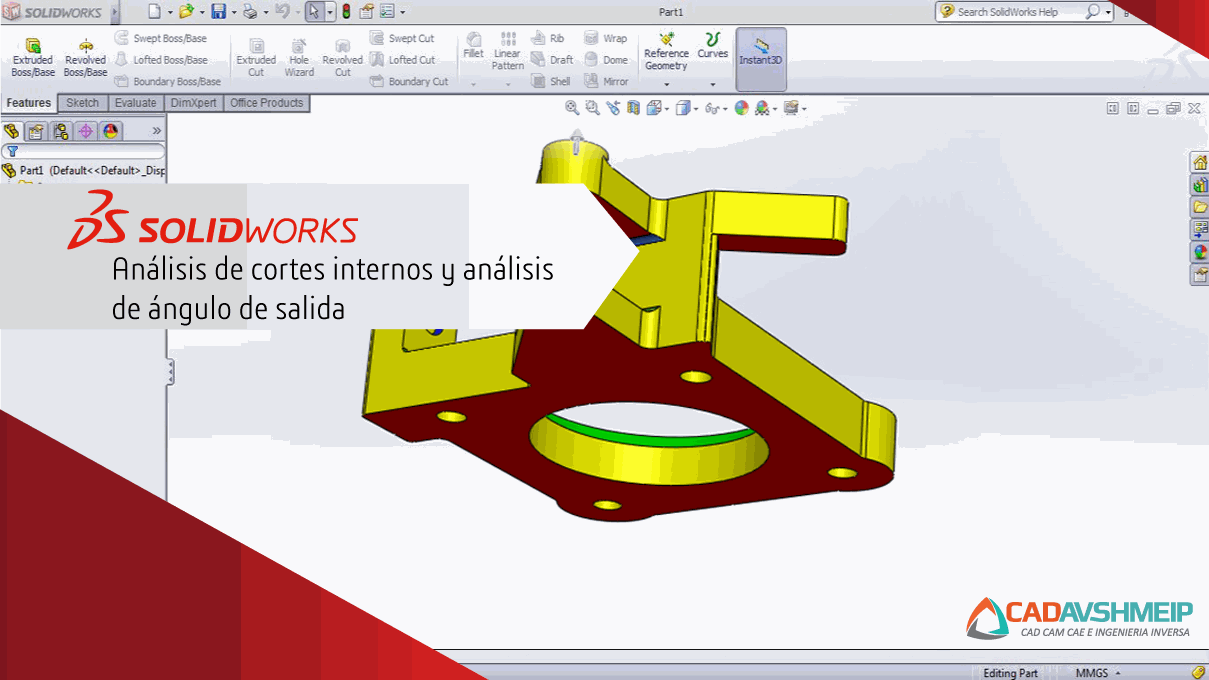
Task: Choose Swept Boss/Base
Action: pos(160,38)
